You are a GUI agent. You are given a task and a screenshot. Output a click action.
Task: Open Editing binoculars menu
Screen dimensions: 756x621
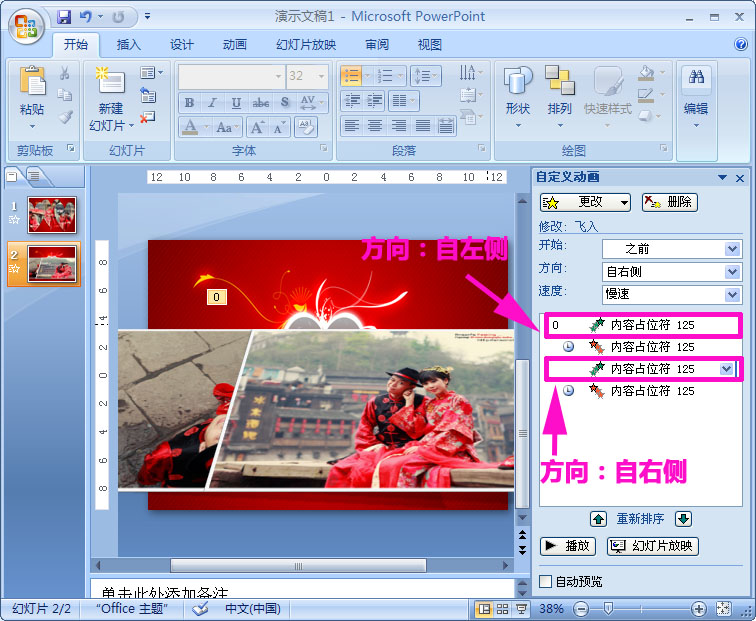point(696,96)
